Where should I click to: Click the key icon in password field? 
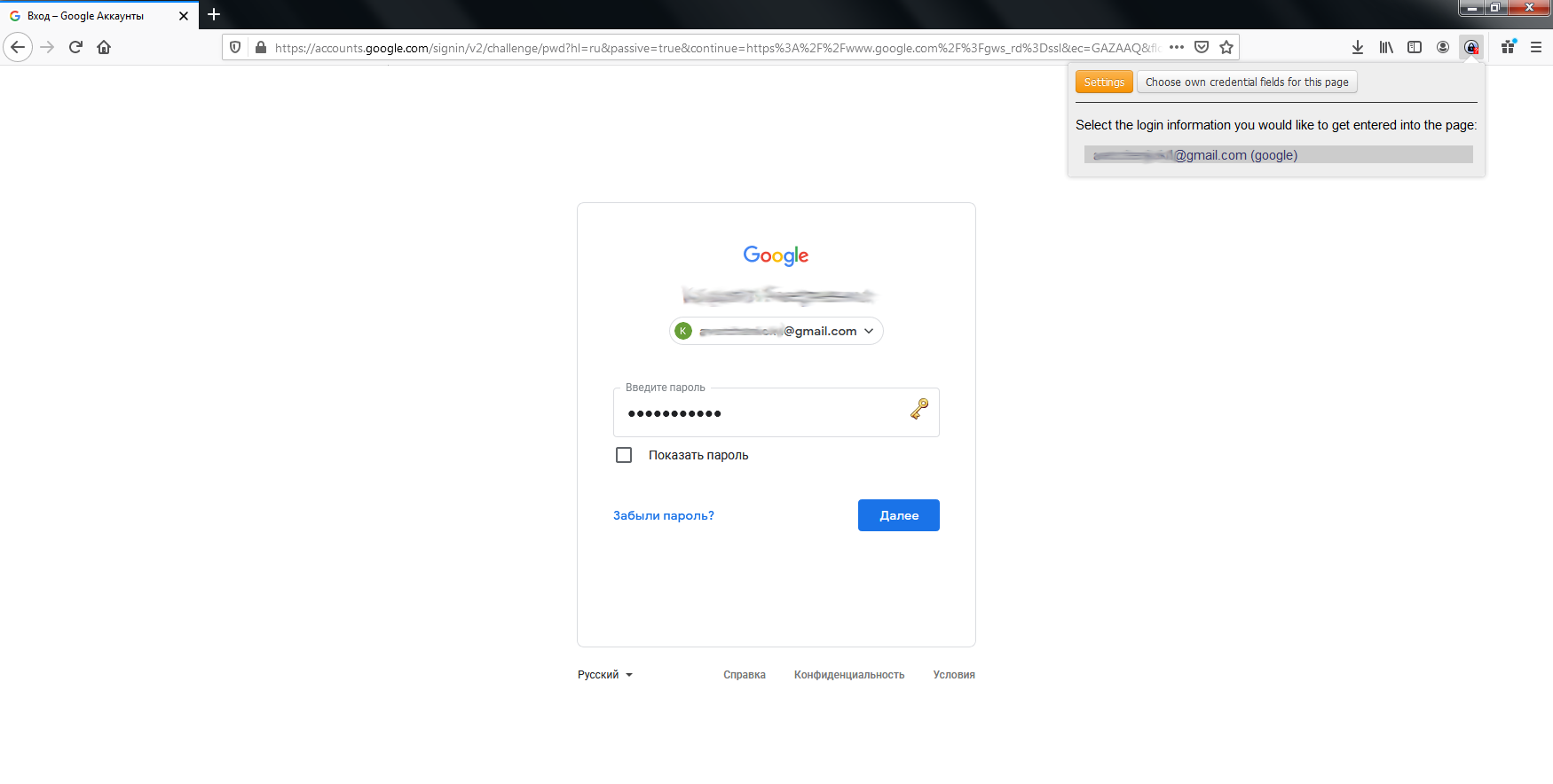pyautogui.click(x=919, y=409)
